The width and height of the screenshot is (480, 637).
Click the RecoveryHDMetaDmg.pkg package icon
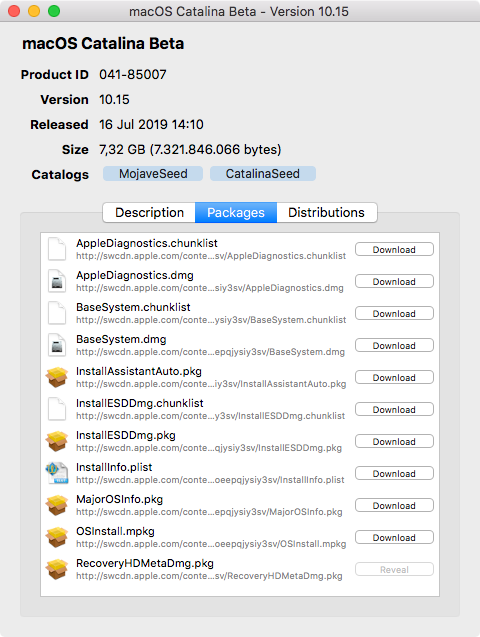click(x=57, y=569)
